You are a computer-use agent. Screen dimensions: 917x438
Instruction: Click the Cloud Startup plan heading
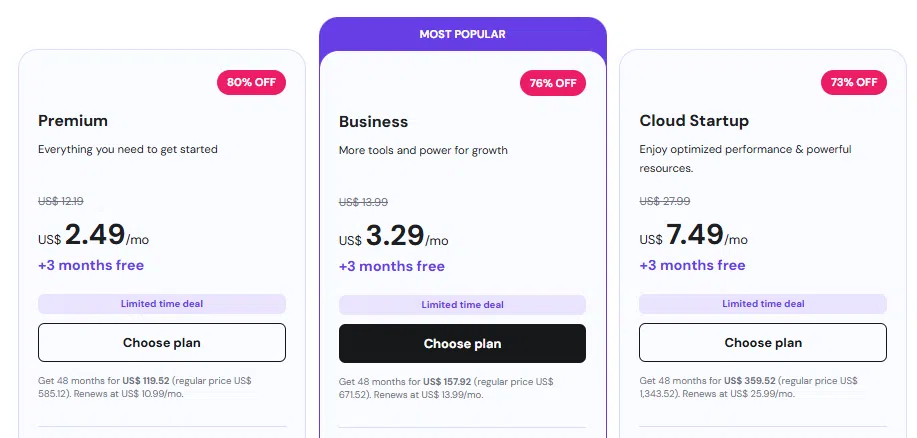[694, 121]
